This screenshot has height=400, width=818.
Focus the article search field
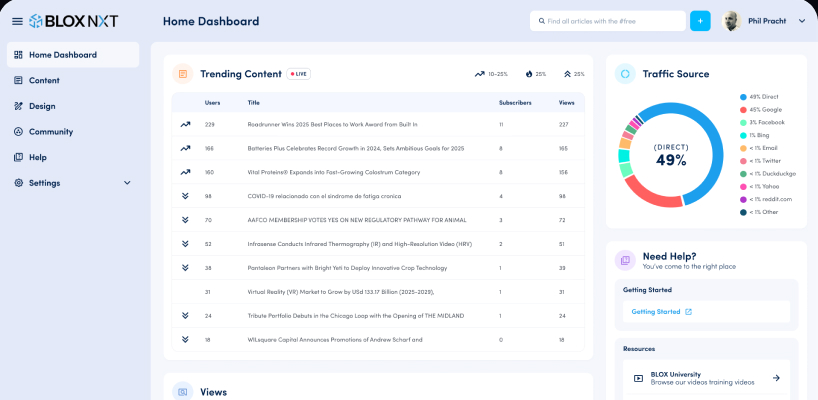[x=608, y=21]
